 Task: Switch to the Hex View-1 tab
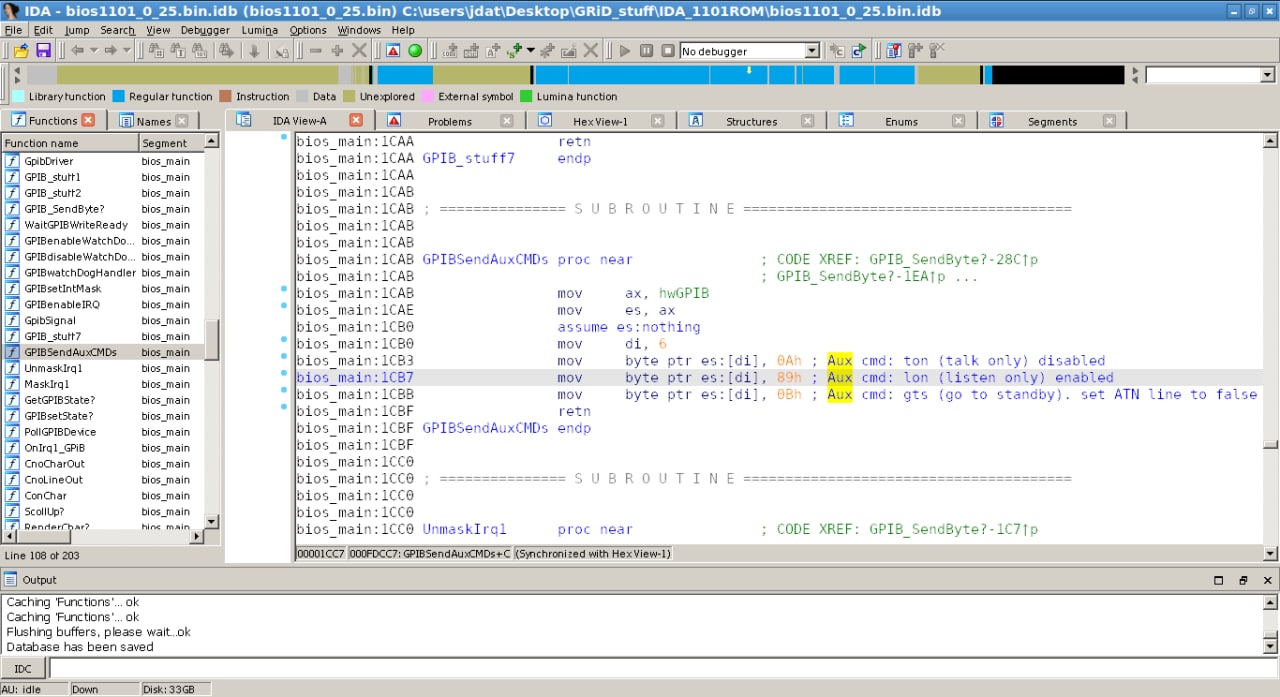pos(600,121)
